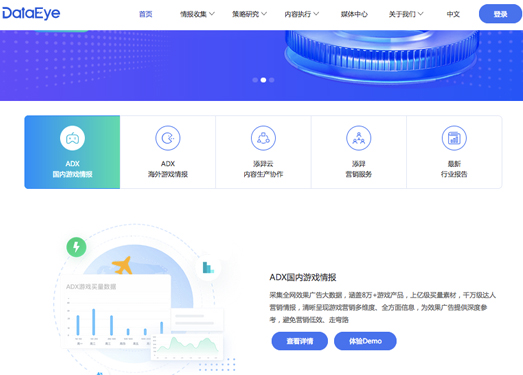Click the 添羿 marketing people icon
Viewport: 523px width, 375px height.
[359, 138]
